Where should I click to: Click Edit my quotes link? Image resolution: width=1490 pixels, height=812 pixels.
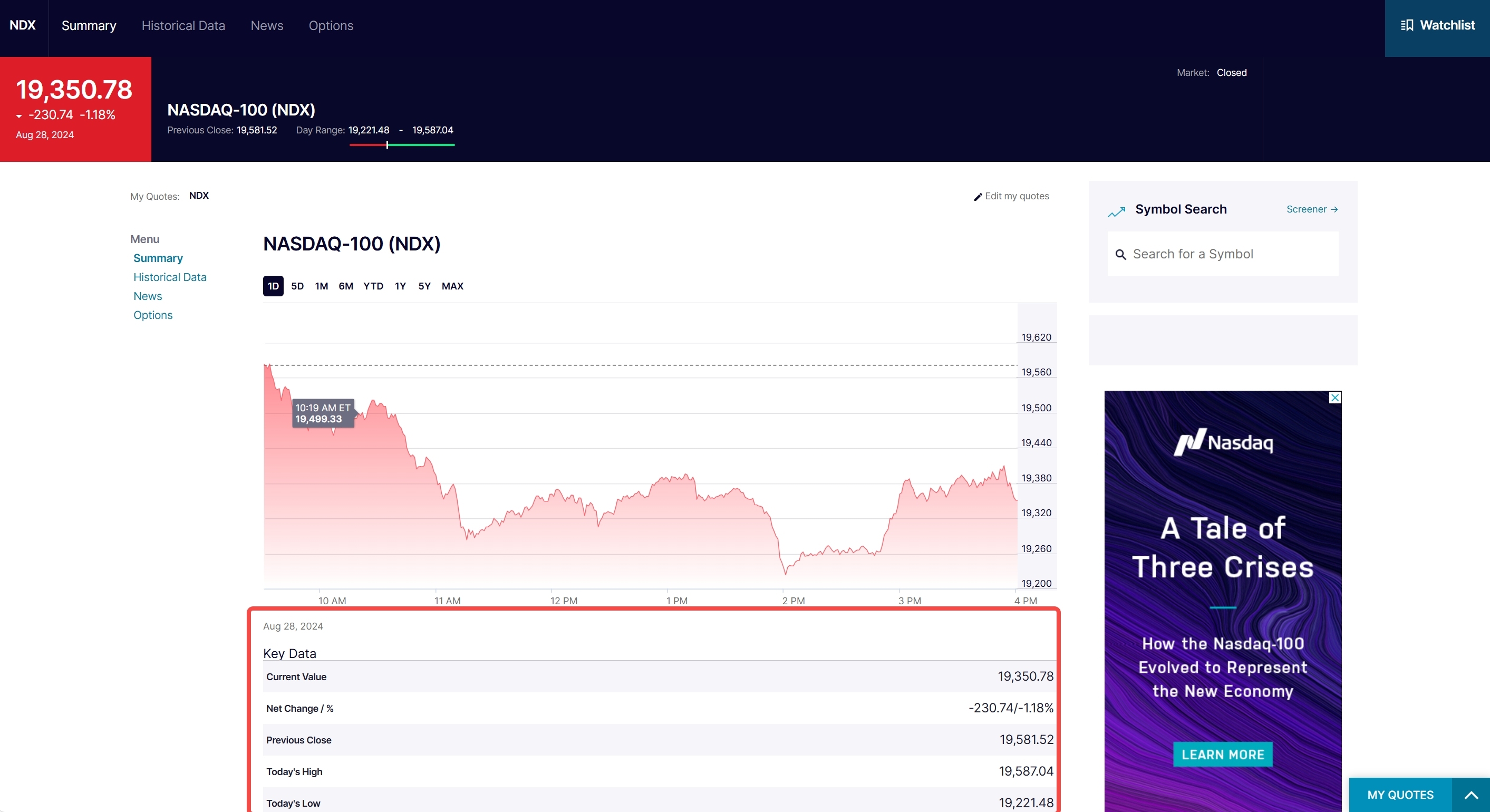point(1017,196)
